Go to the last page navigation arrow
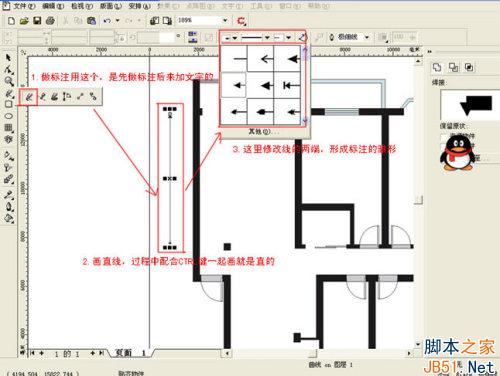 coord(101,353)
